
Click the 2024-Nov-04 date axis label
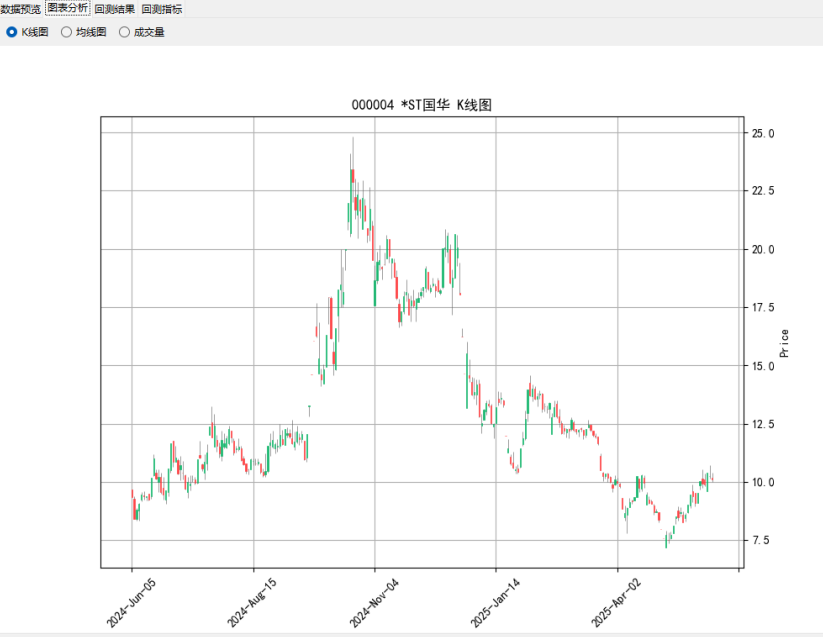374,603
